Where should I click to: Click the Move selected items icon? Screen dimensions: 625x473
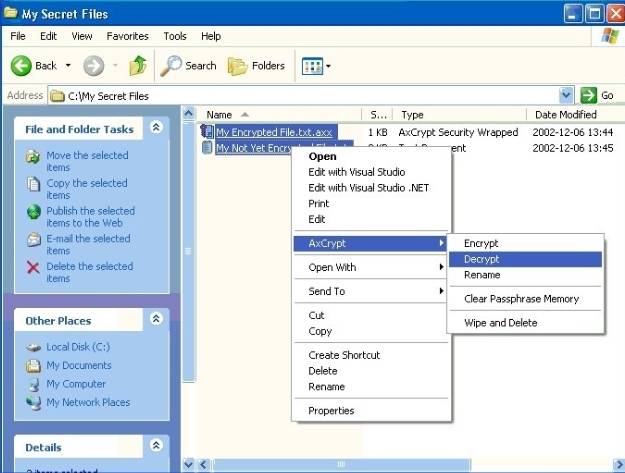(33, 156)
